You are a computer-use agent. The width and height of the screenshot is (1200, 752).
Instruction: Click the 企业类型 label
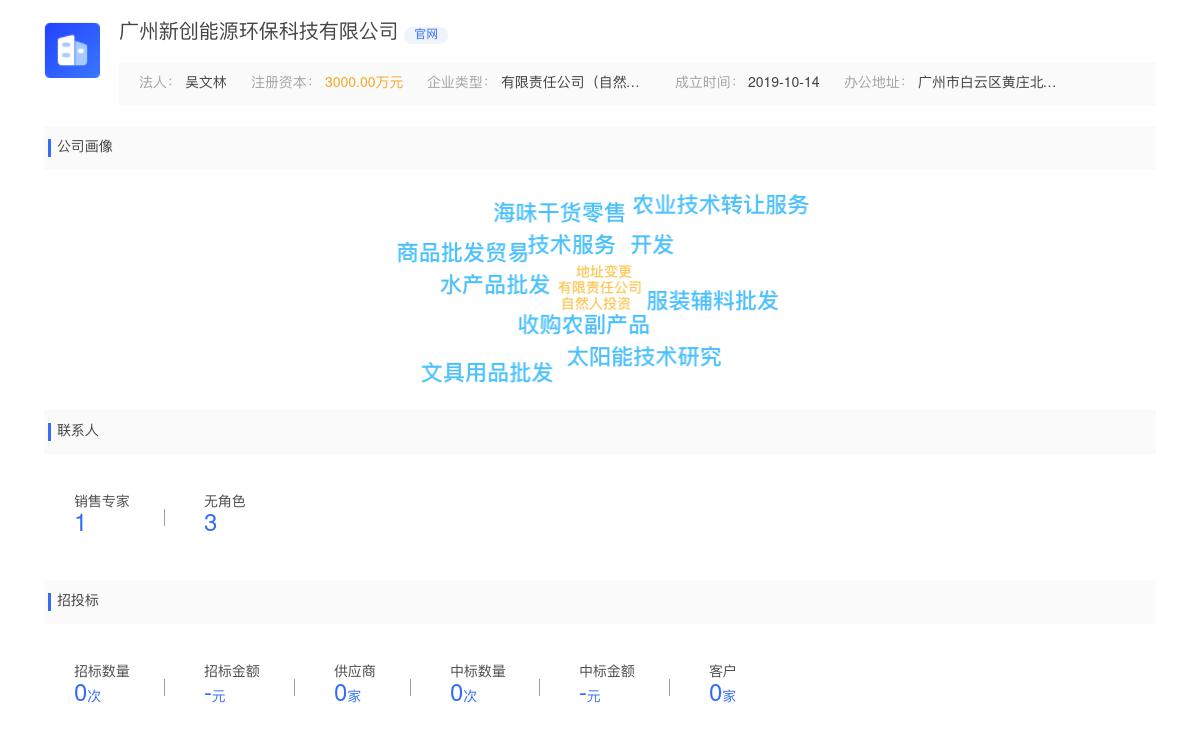tap(458, 83)
